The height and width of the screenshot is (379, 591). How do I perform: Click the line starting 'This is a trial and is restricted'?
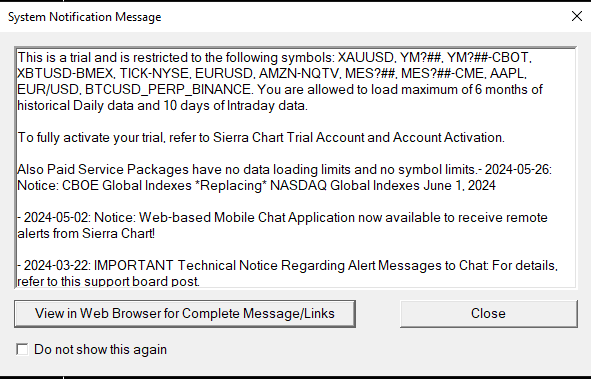coord(275,57)
